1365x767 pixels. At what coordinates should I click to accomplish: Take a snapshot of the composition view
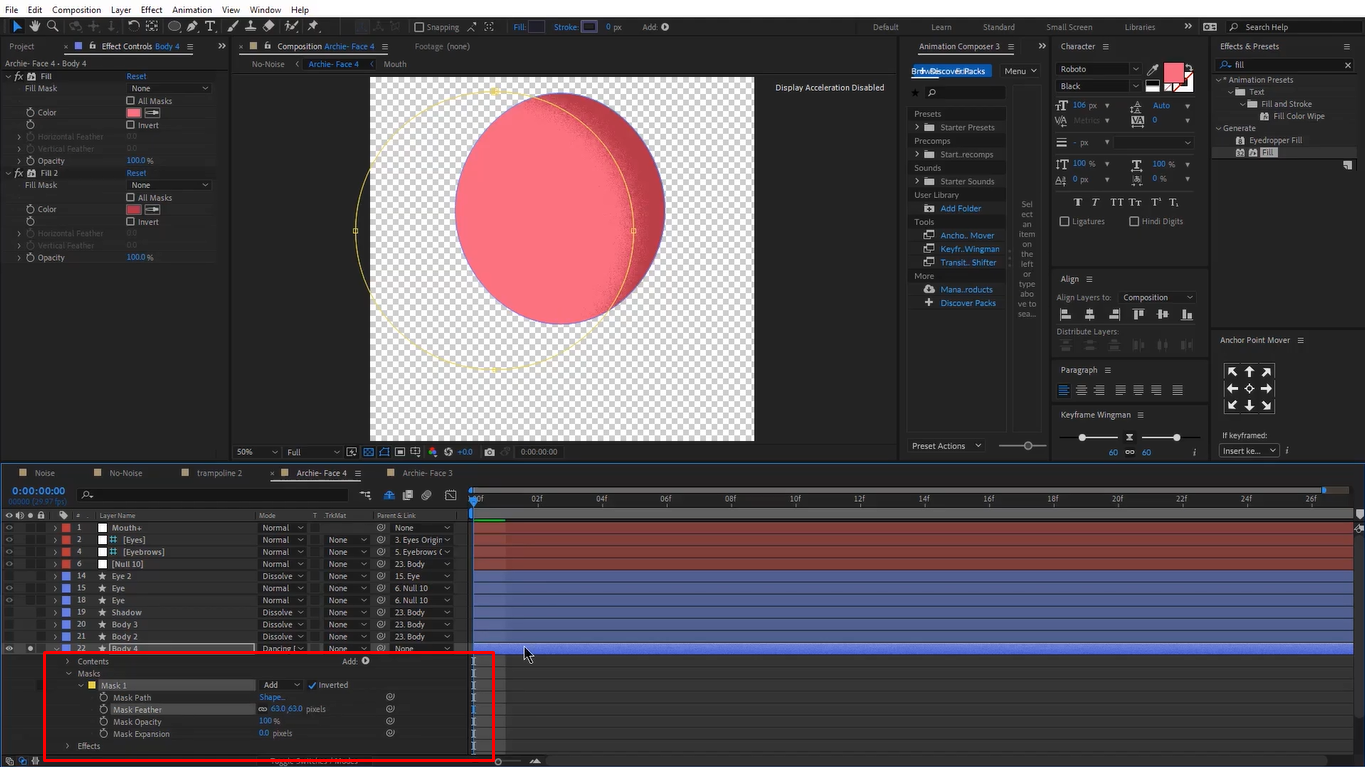point(490,451)
